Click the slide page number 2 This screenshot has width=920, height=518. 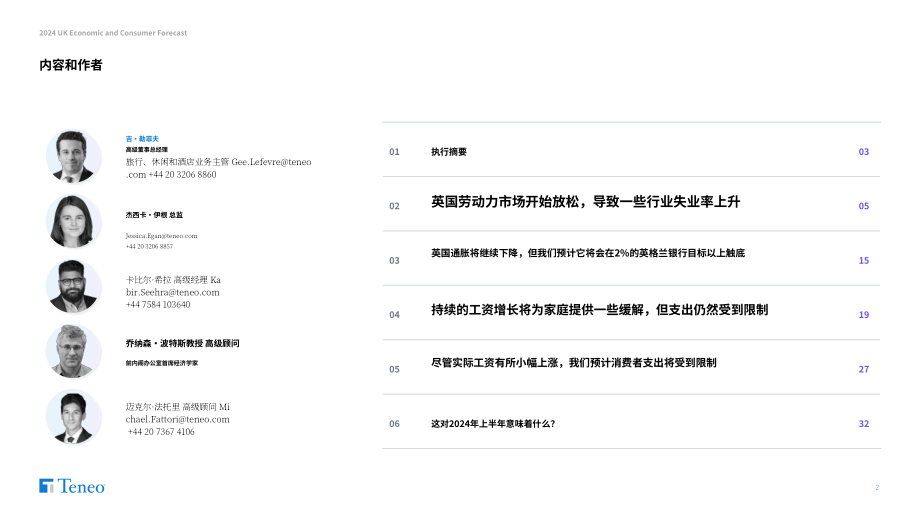[877, 487]
